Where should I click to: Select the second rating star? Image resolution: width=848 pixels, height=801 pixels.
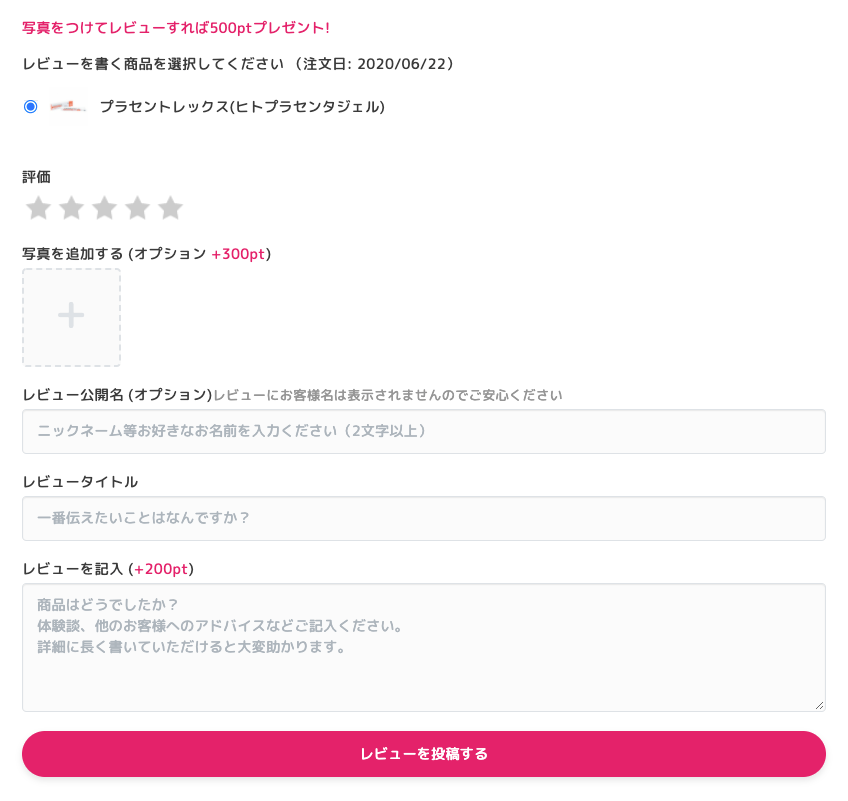tap(71, 208)
